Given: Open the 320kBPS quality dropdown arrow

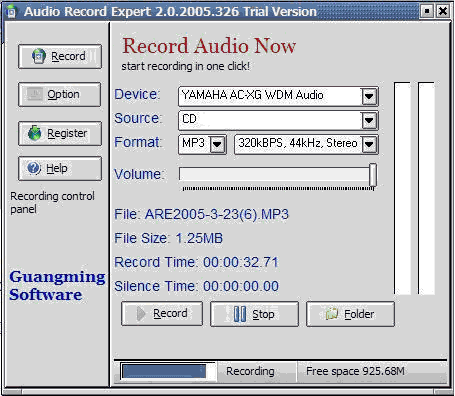Looking at the screenshot, I should (369, 144).
